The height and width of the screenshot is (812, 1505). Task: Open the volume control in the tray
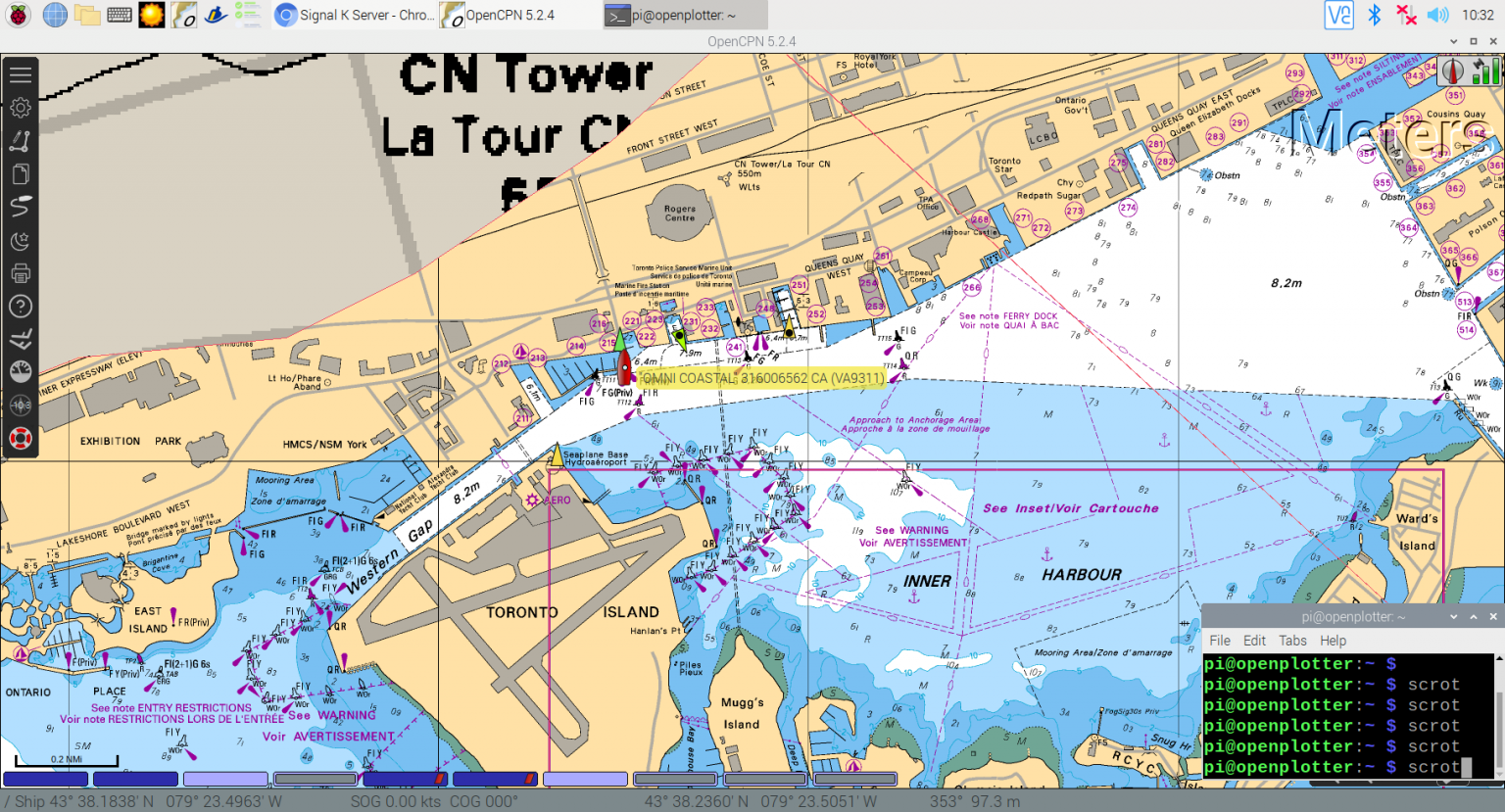tap(1438, 15)
